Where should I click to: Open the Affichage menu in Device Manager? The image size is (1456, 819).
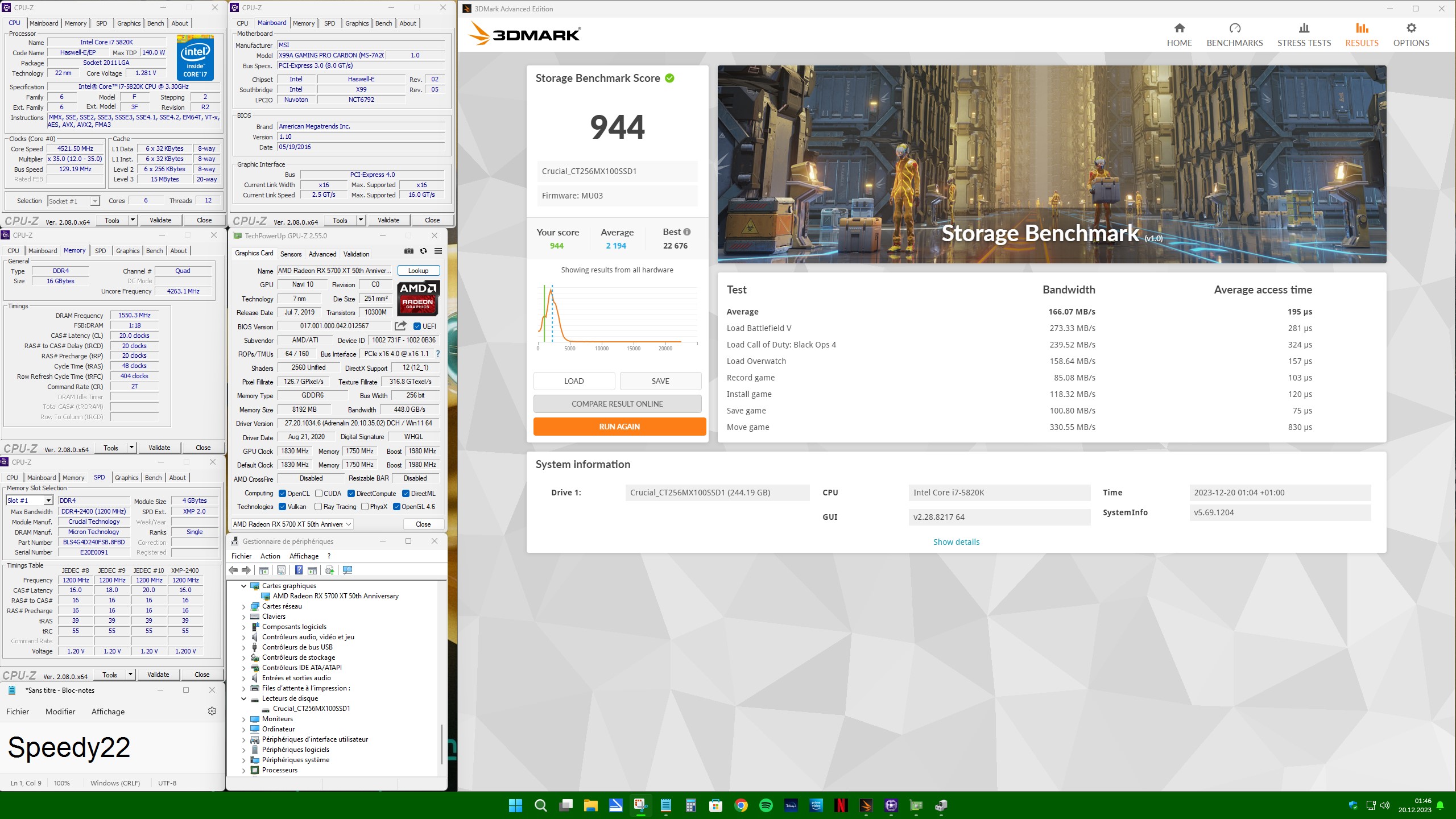[304, 556]
